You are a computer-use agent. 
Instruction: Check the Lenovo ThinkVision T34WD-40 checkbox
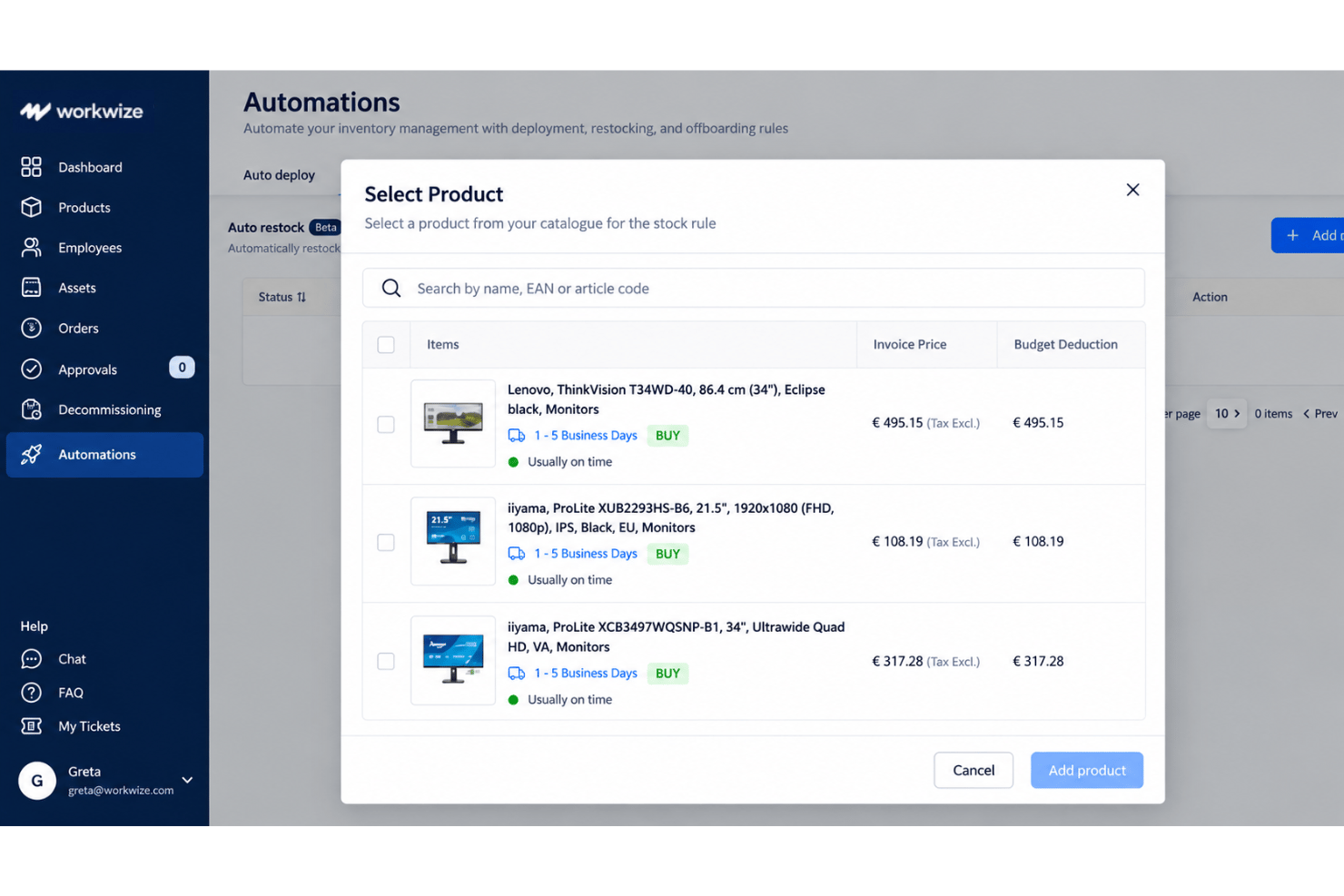386,424
